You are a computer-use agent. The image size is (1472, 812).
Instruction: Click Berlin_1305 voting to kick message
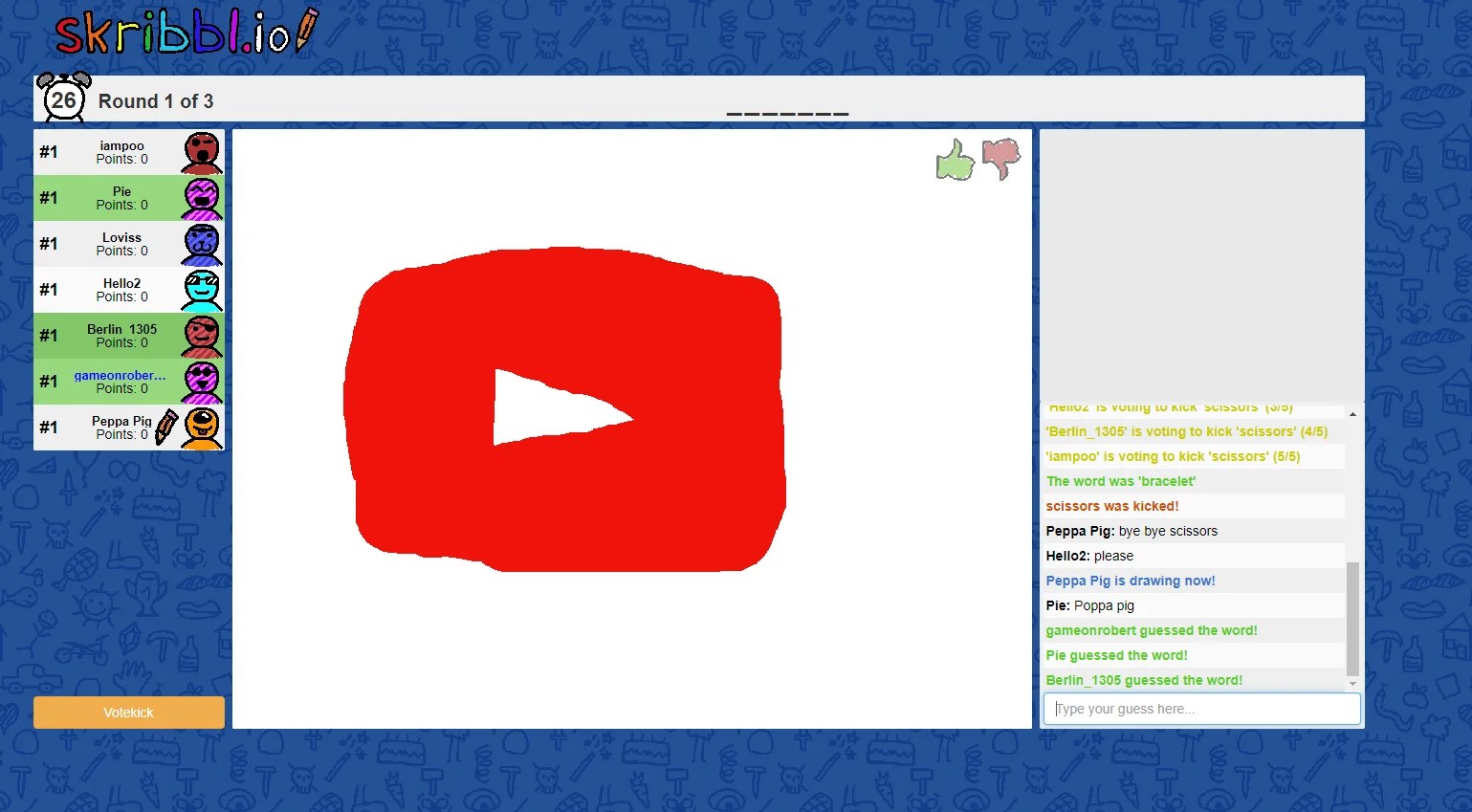click(1186, 431)
